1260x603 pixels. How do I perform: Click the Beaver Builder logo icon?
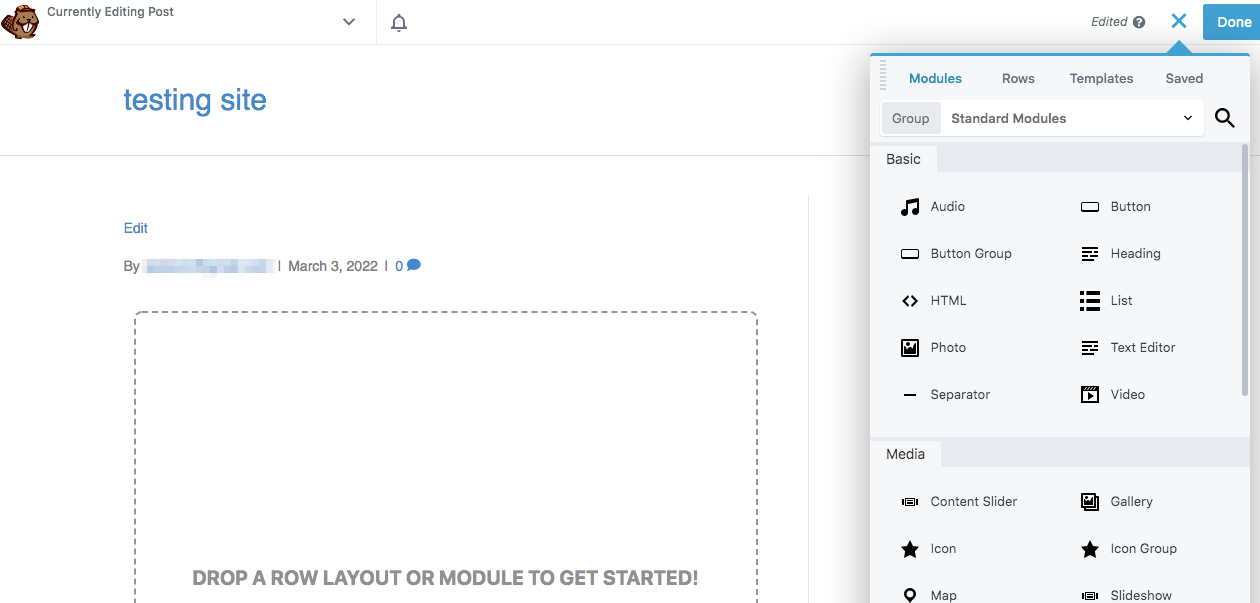pyautogui.click(x=20, y=22)
